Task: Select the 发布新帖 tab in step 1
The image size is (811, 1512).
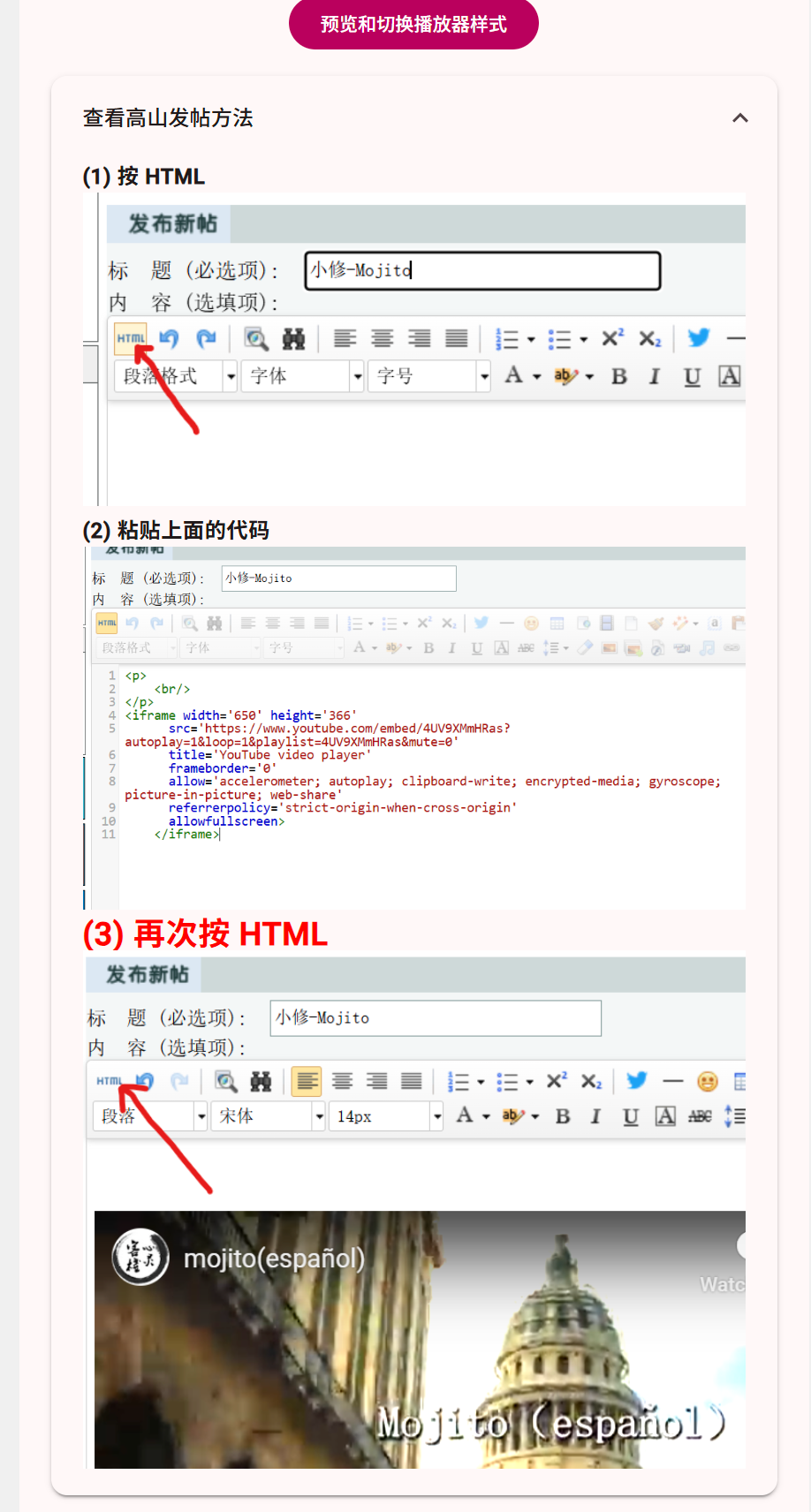Action: pos(172,224)
